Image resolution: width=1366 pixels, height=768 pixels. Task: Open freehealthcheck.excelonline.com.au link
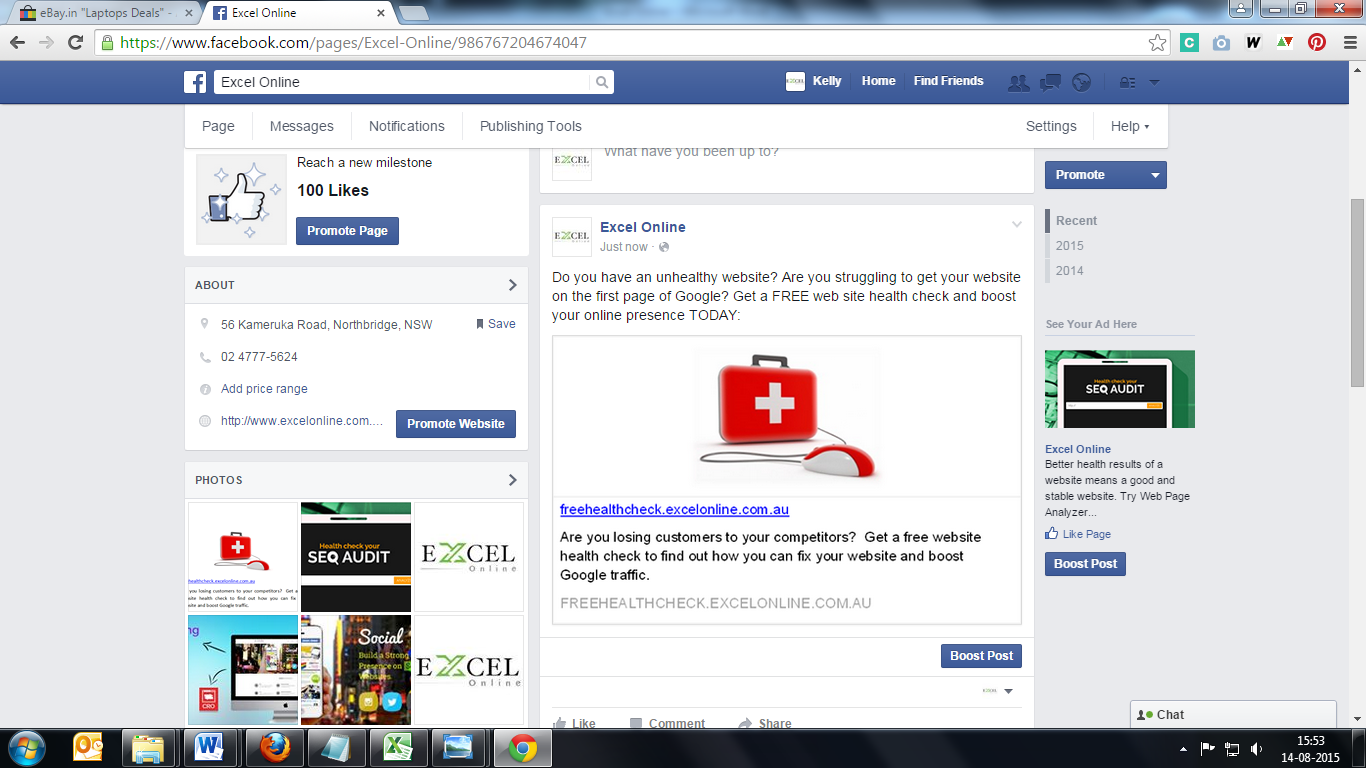[674, 510]
